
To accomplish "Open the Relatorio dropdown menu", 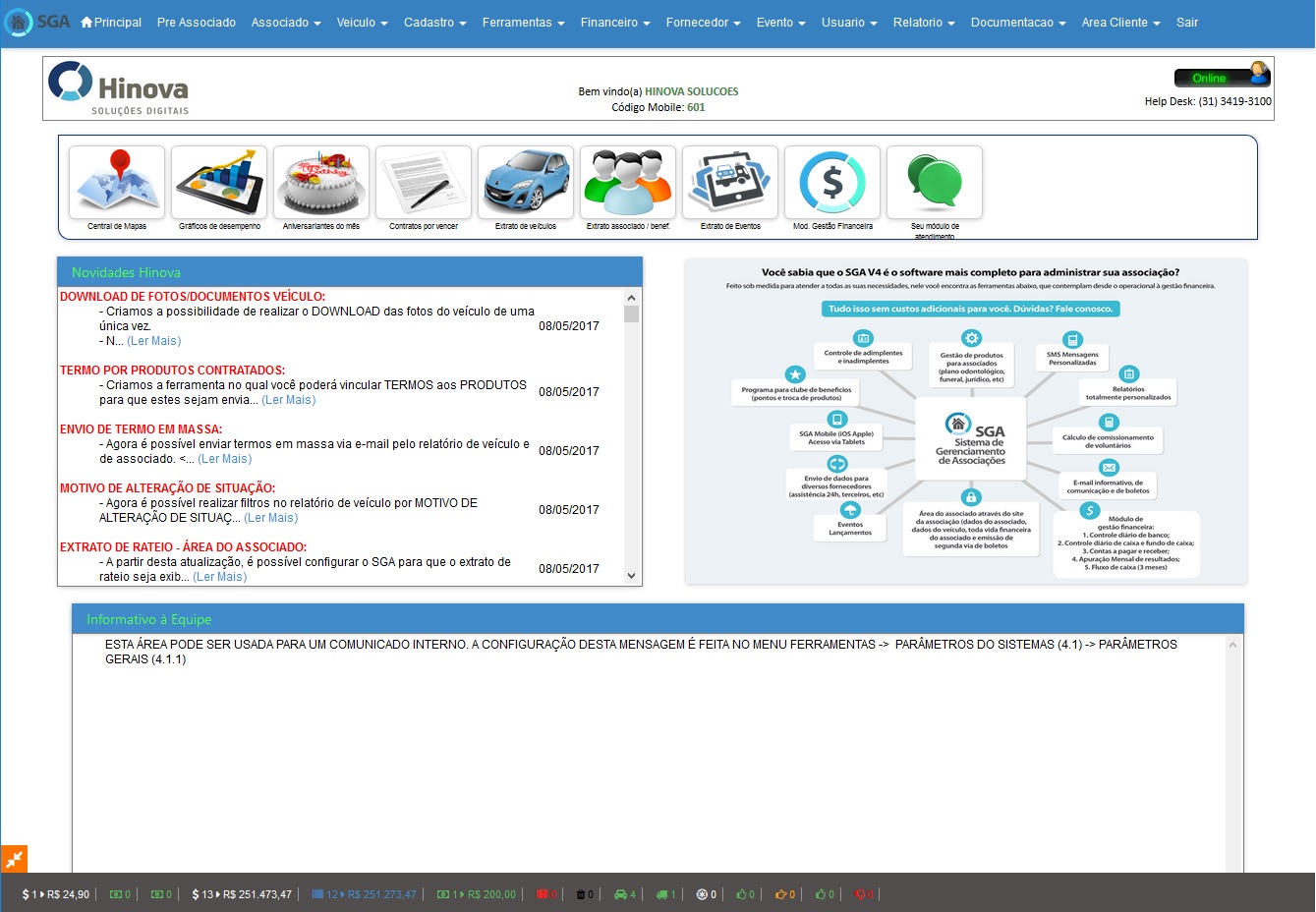I will [924, 23].
